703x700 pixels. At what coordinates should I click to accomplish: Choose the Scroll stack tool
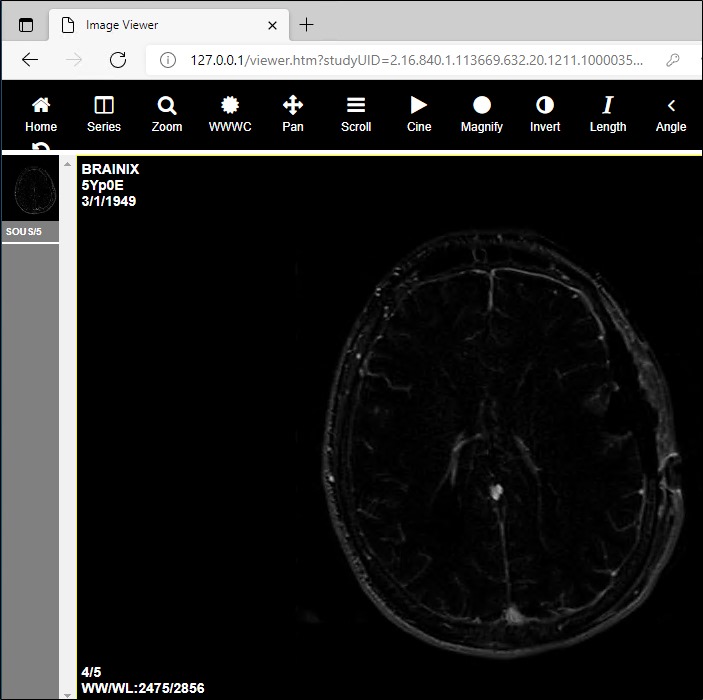(356, 113)
